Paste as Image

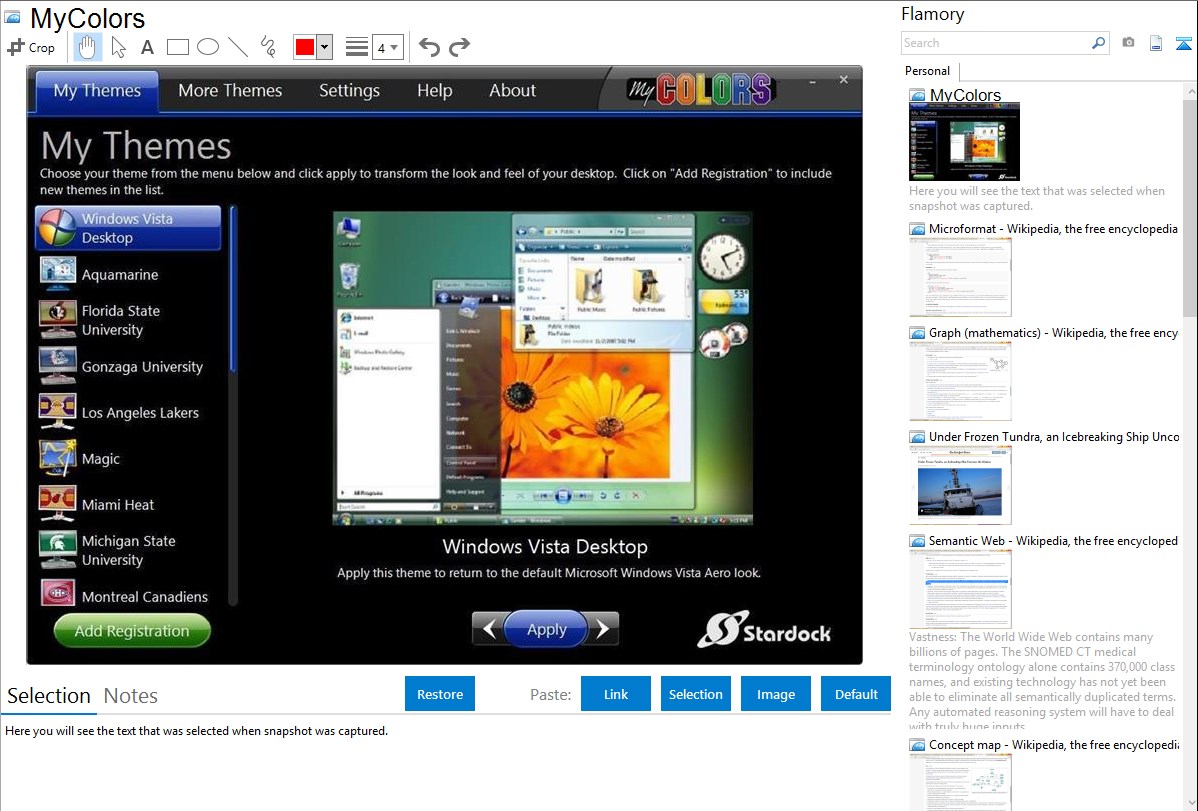point(775,694)
